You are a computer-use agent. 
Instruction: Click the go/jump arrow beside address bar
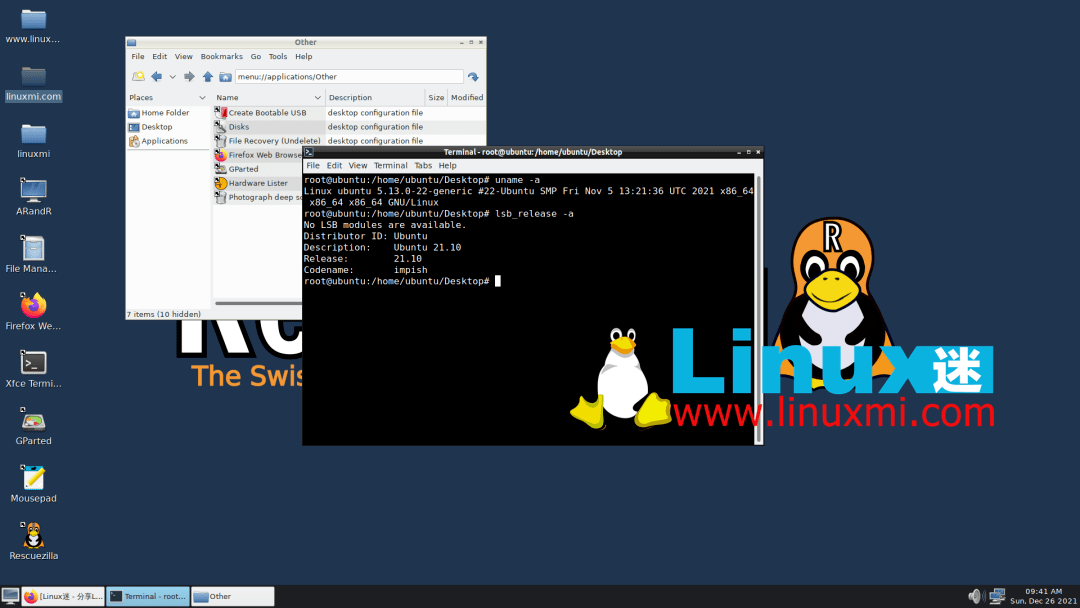474,77
